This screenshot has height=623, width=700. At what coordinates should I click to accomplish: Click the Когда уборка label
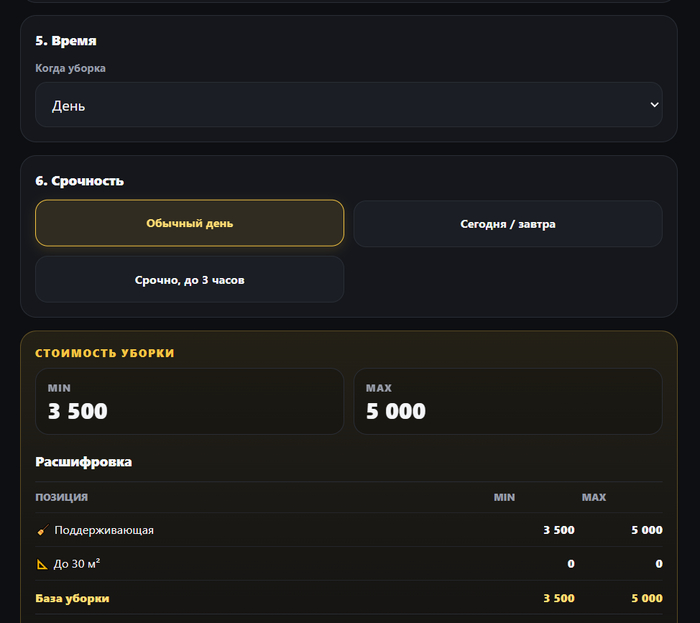[x=71, y=68]
